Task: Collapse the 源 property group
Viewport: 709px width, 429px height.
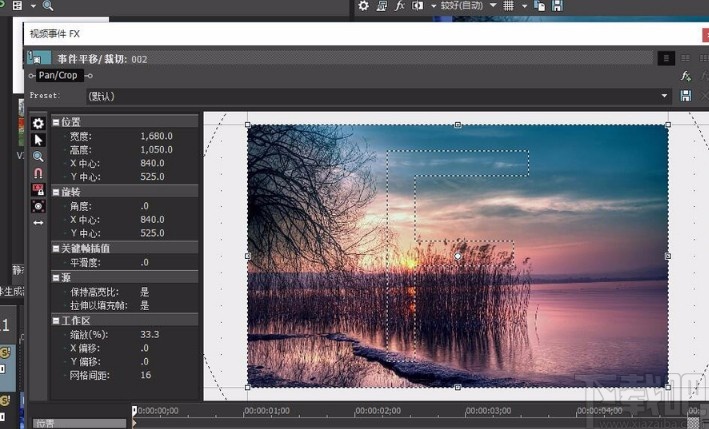Action: click(x=56, y=278)
